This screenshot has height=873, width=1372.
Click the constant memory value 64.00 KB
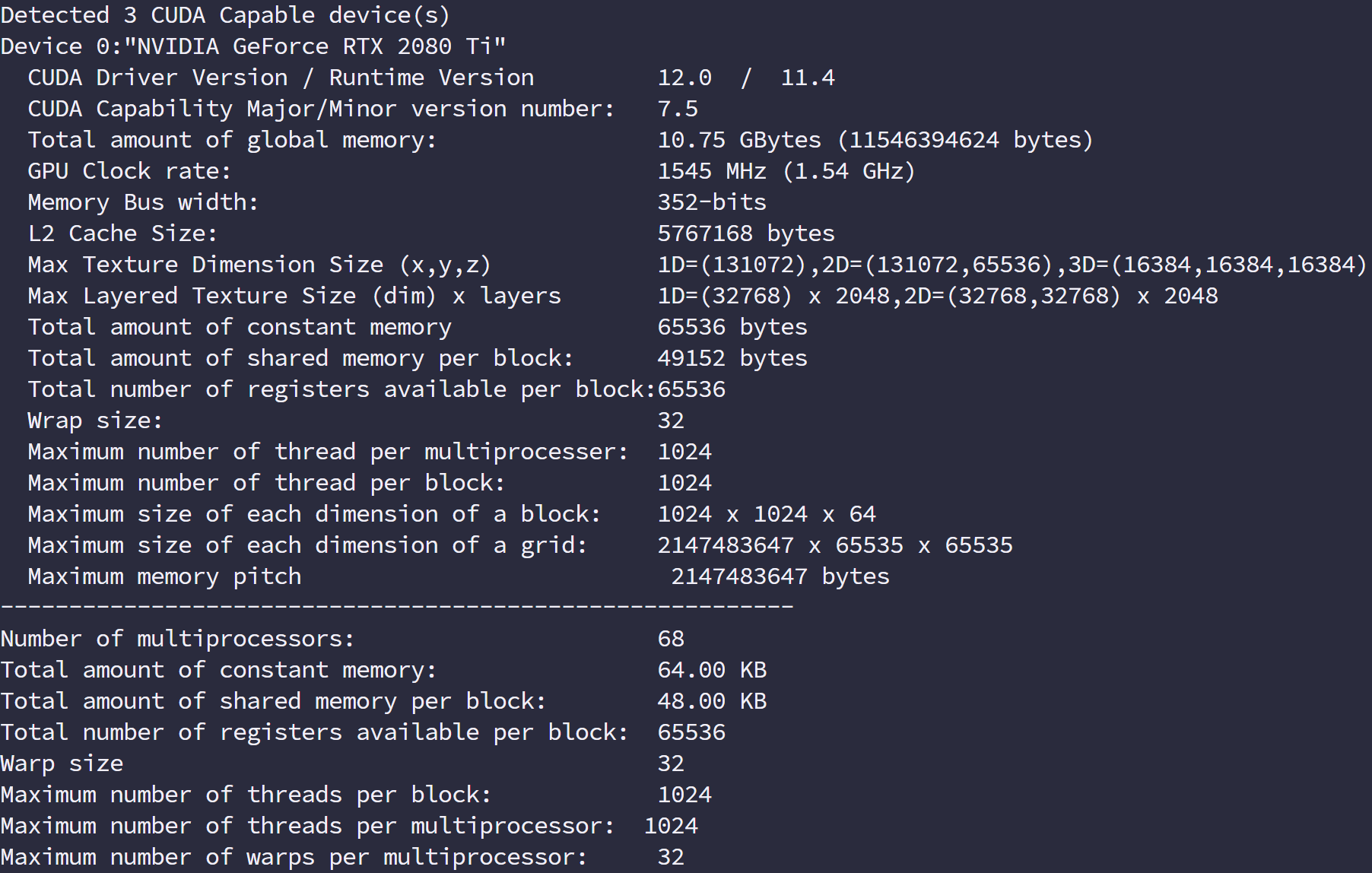click(712, 670)
